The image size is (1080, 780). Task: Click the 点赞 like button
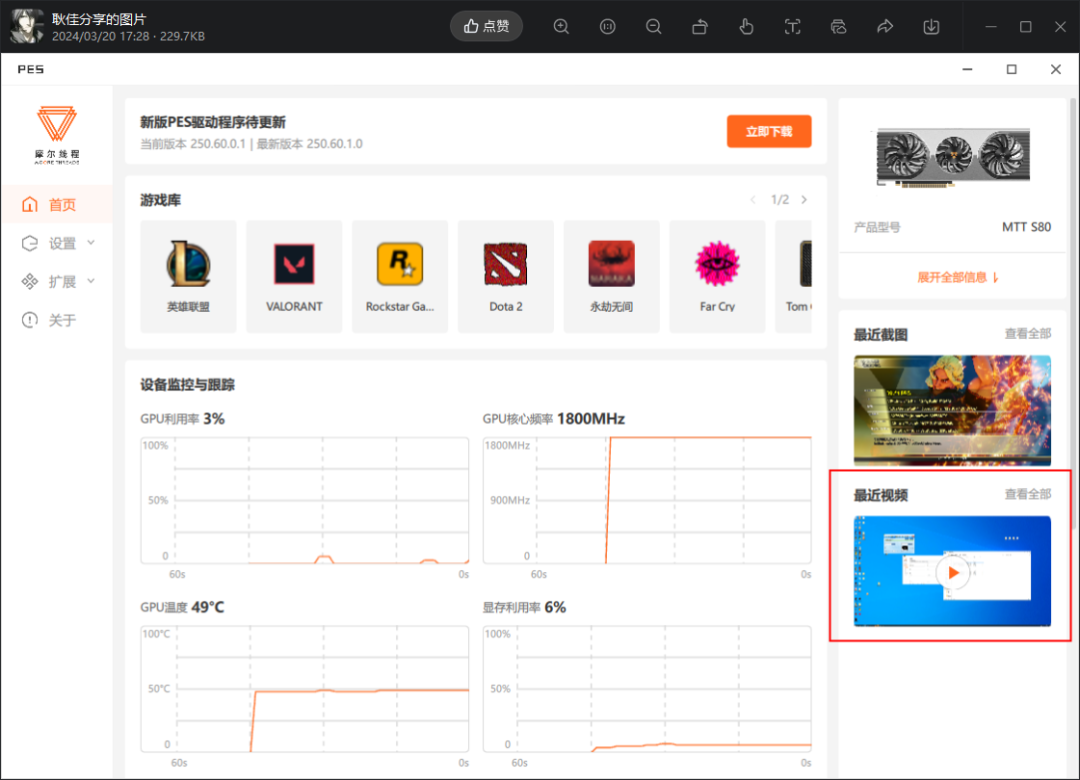click(x=486, y=26)
